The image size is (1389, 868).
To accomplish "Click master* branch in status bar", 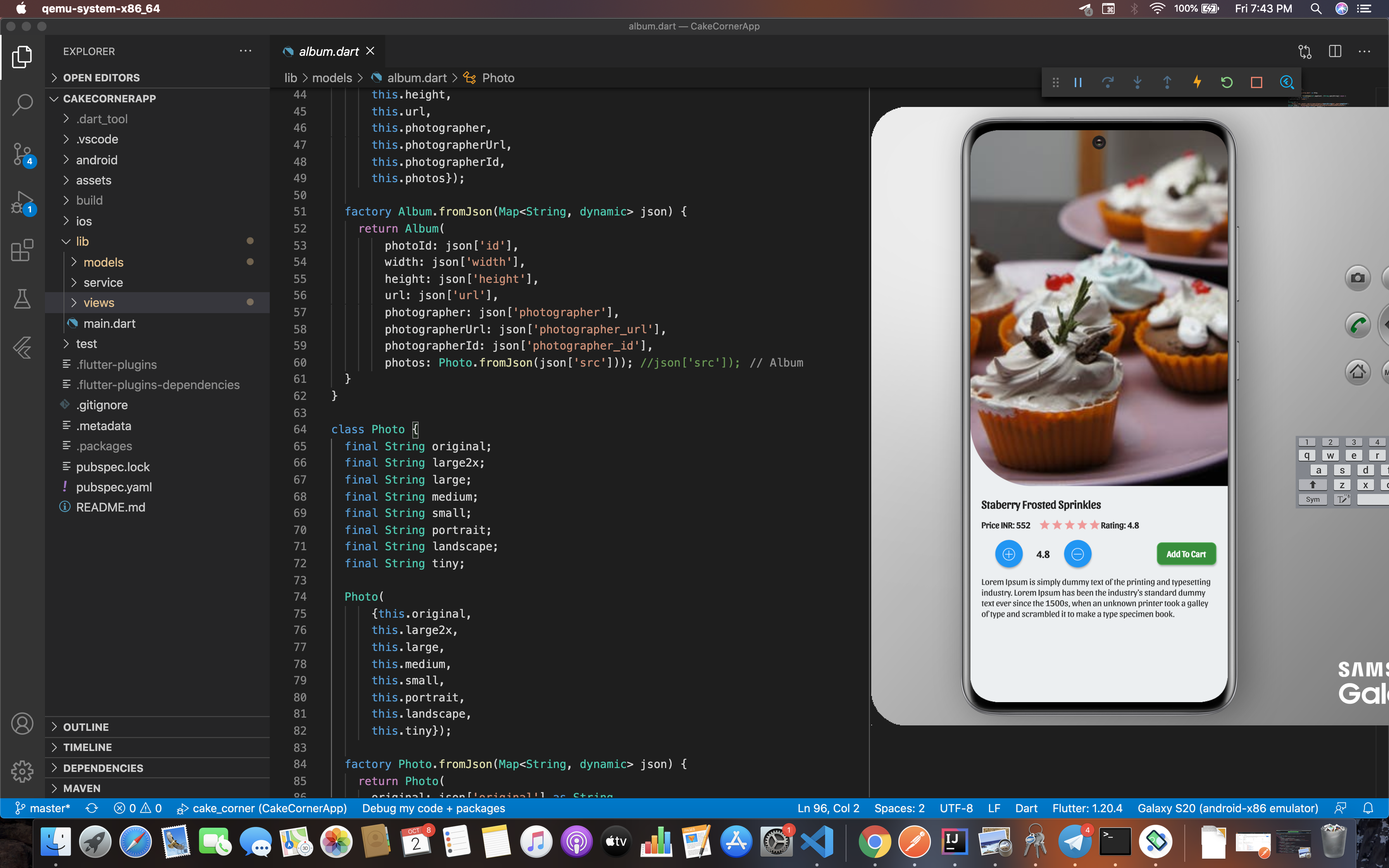I will [42, 808].
